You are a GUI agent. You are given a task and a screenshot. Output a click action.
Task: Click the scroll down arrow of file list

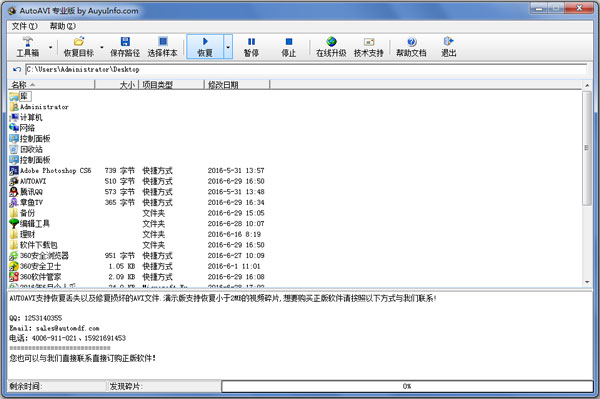click(x=587, y=282)
